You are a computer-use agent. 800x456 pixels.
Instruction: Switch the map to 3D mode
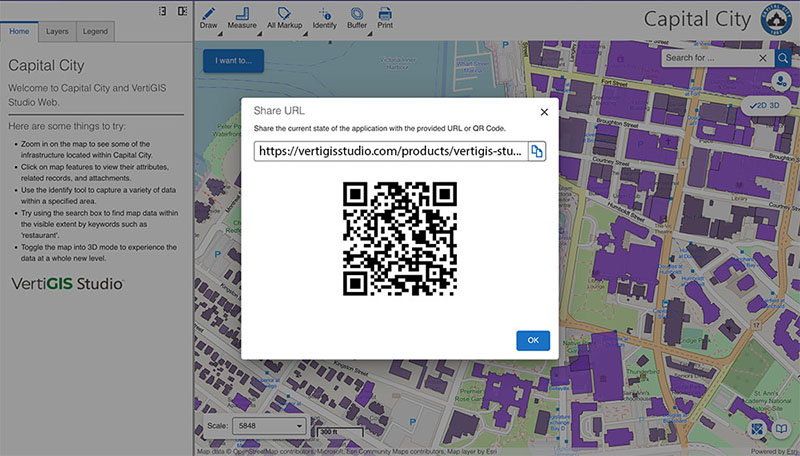click(x=774, y=106)
